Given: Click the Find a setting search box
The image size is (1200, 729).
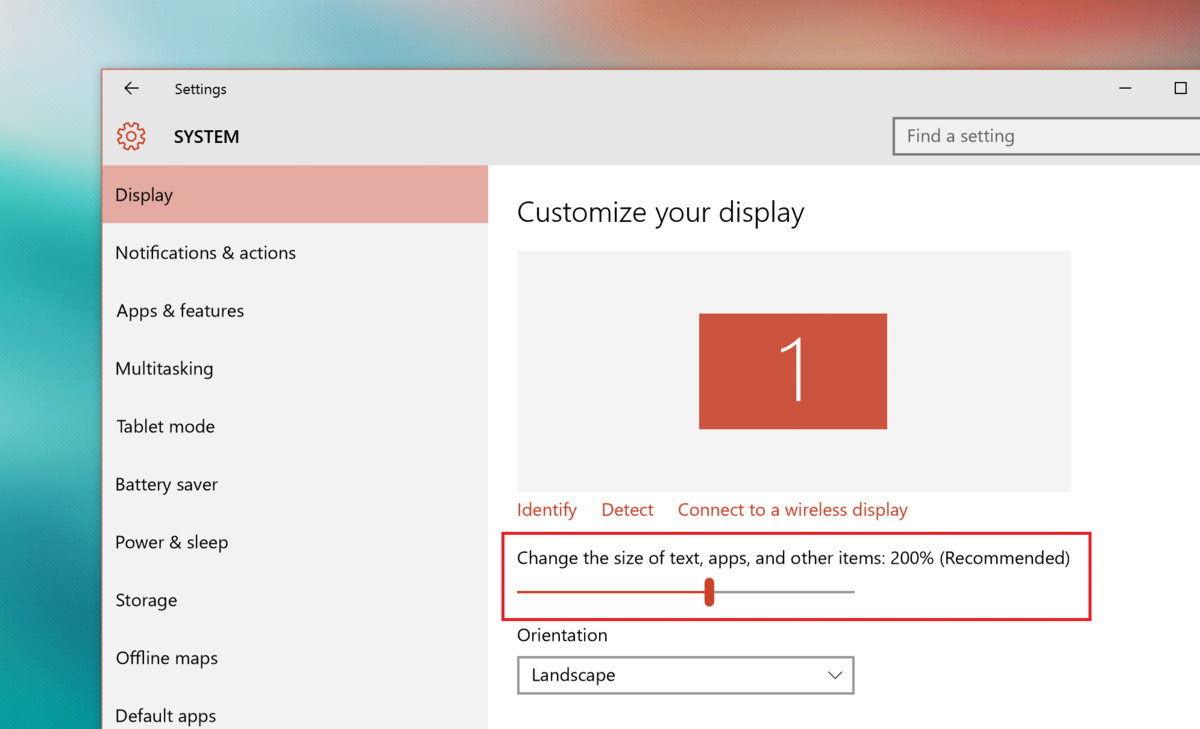Looking at the screenshot, I should click(x=1045, y=137).
